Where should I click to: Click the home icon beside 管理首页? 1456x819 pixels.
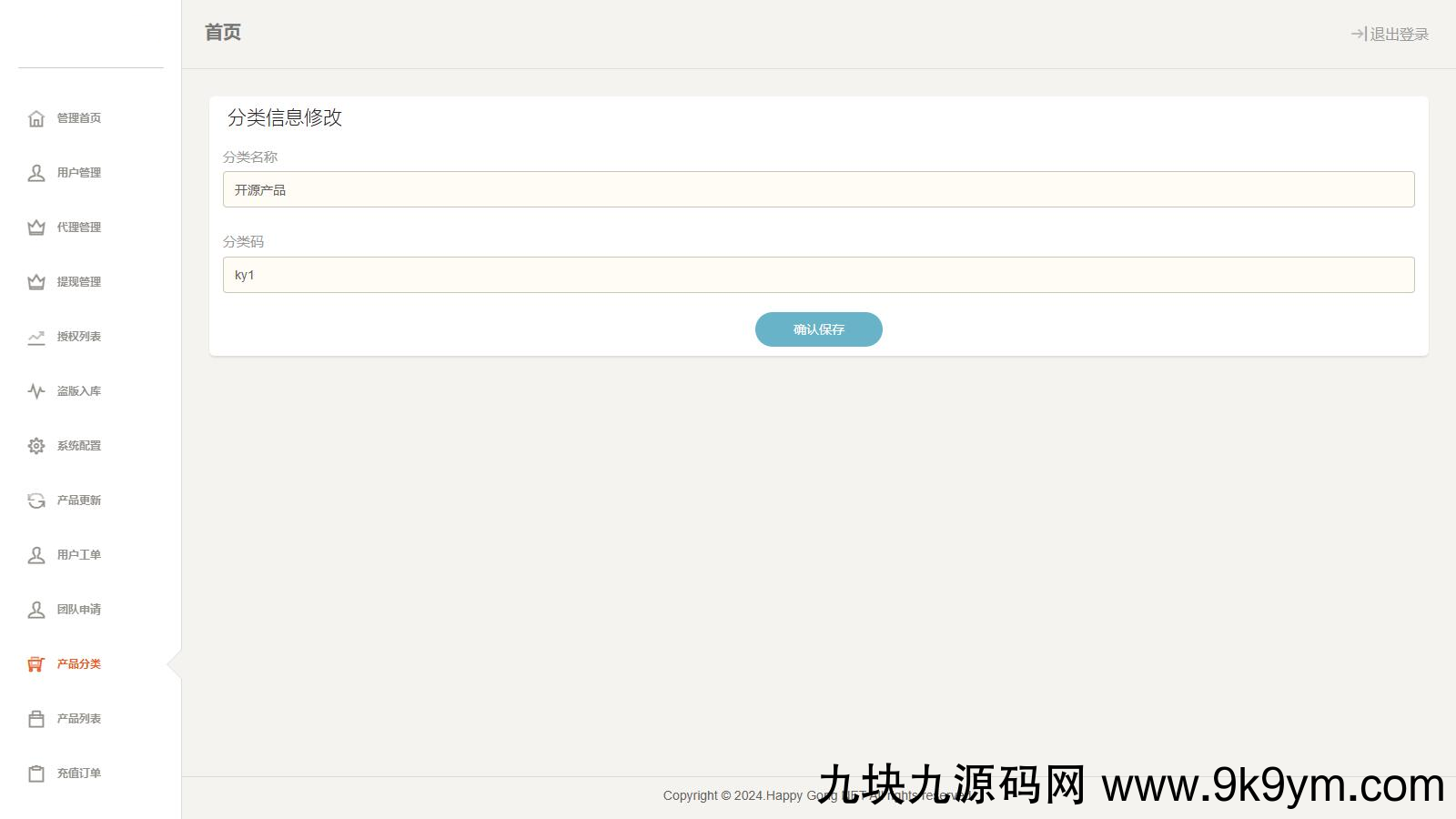36,118
